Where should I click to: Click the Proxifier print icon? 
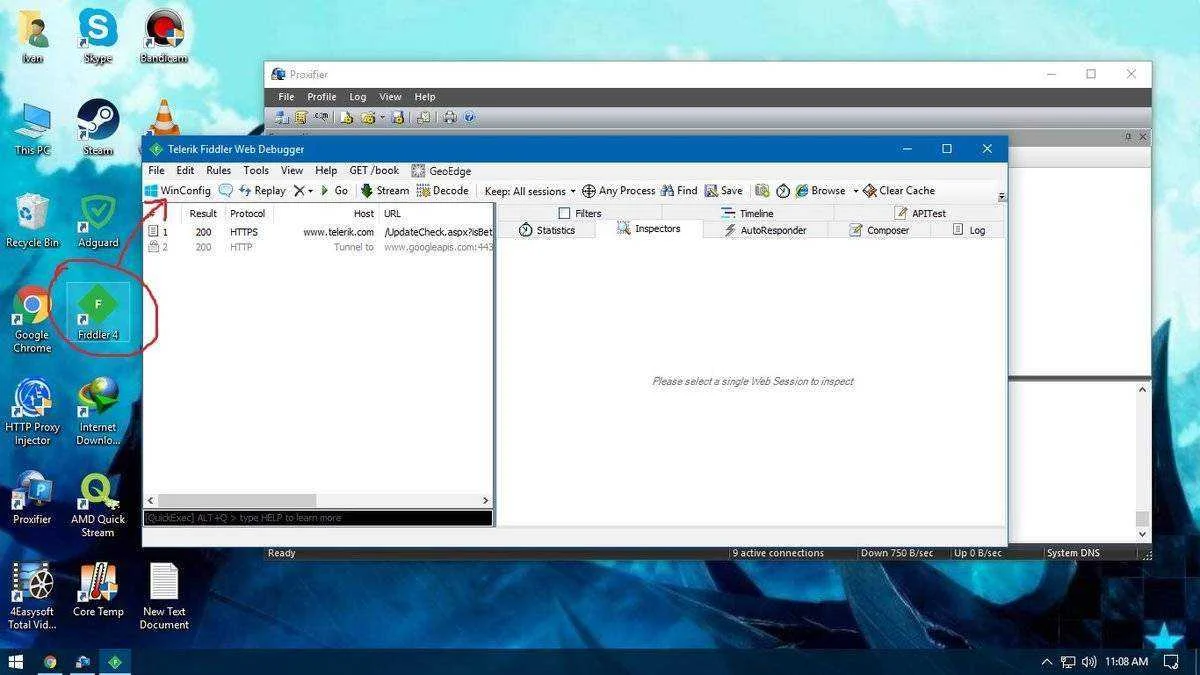(x=450, y=117)
